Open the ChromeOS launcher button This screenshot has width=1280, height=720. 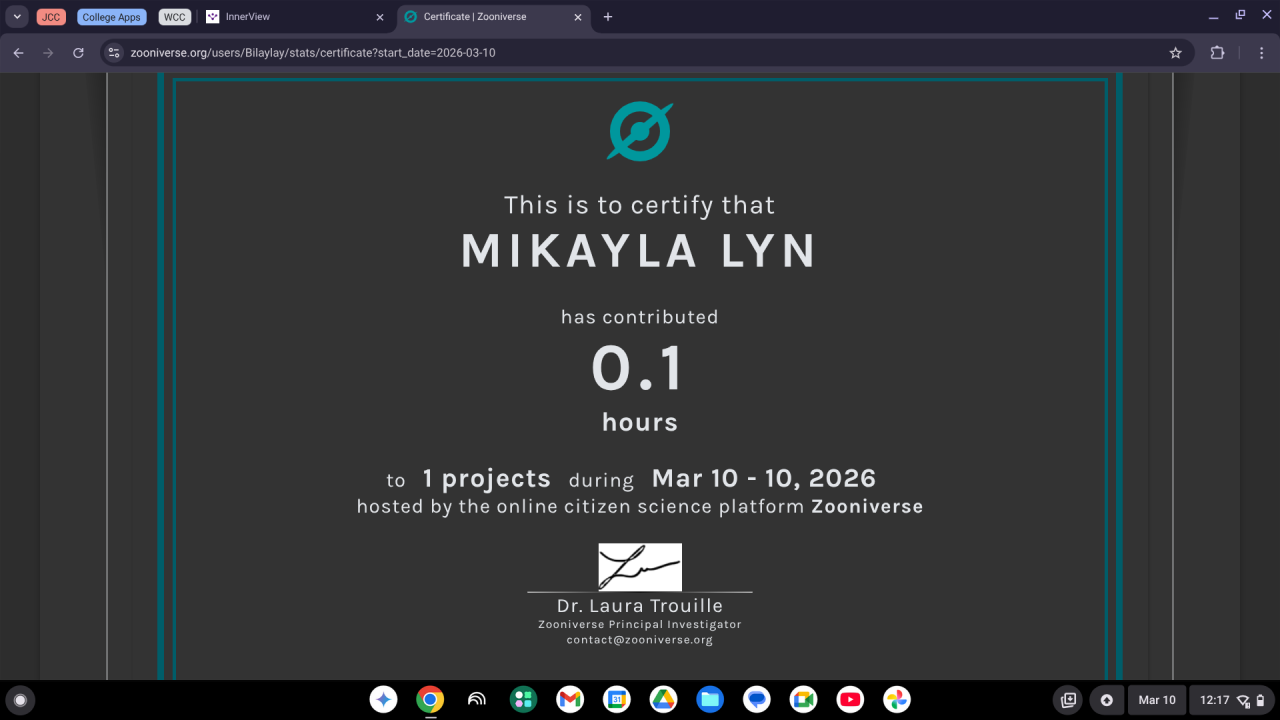[20, 700]
